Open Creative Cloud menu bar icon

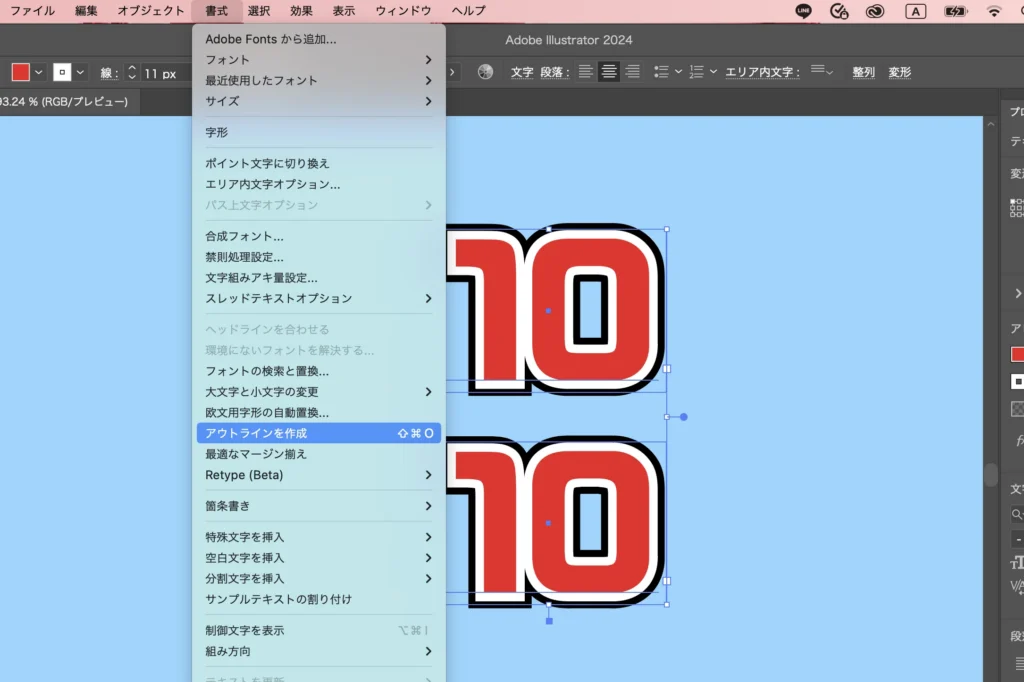[876, 11]
